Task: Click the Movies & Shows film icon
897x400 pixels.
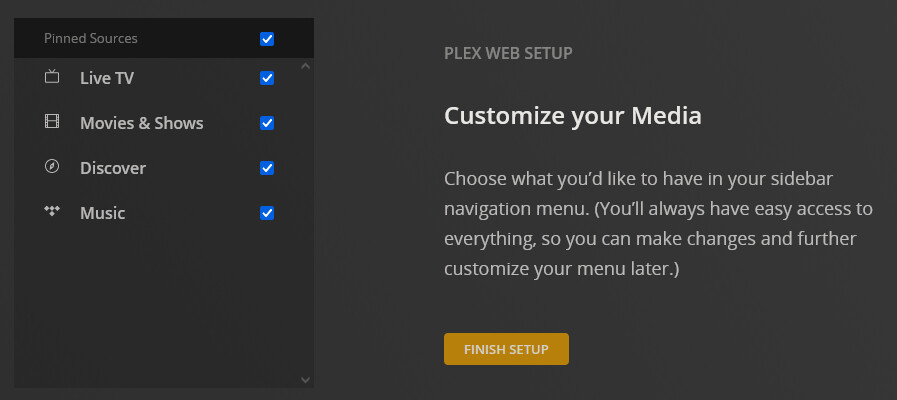Action: coord(52,122)
